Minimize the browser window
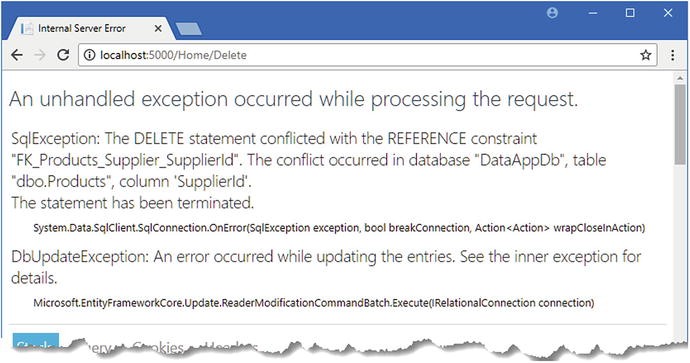This screenshot has width=690, height=363. click(593, 13)
